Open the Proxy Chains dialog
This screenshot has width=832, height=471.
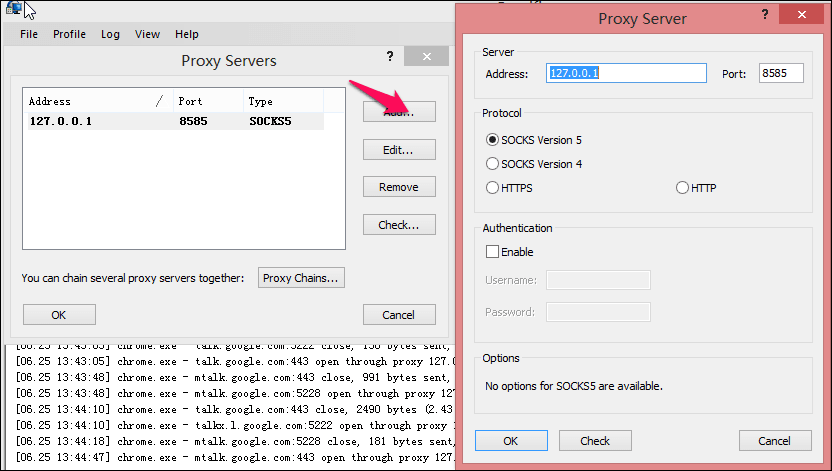301,278
